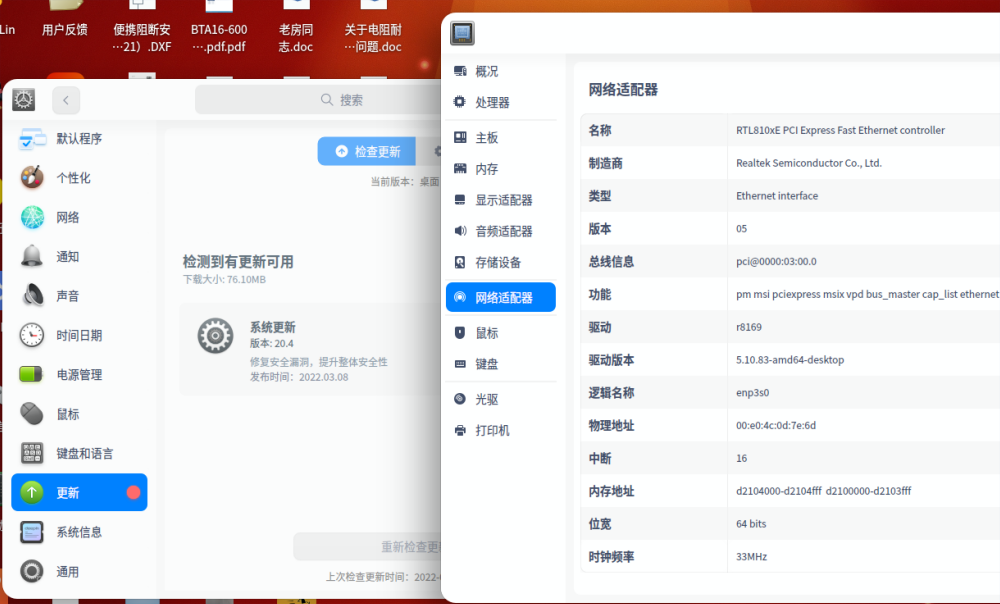Click the r8169 driver value

[x=749, y=327]
